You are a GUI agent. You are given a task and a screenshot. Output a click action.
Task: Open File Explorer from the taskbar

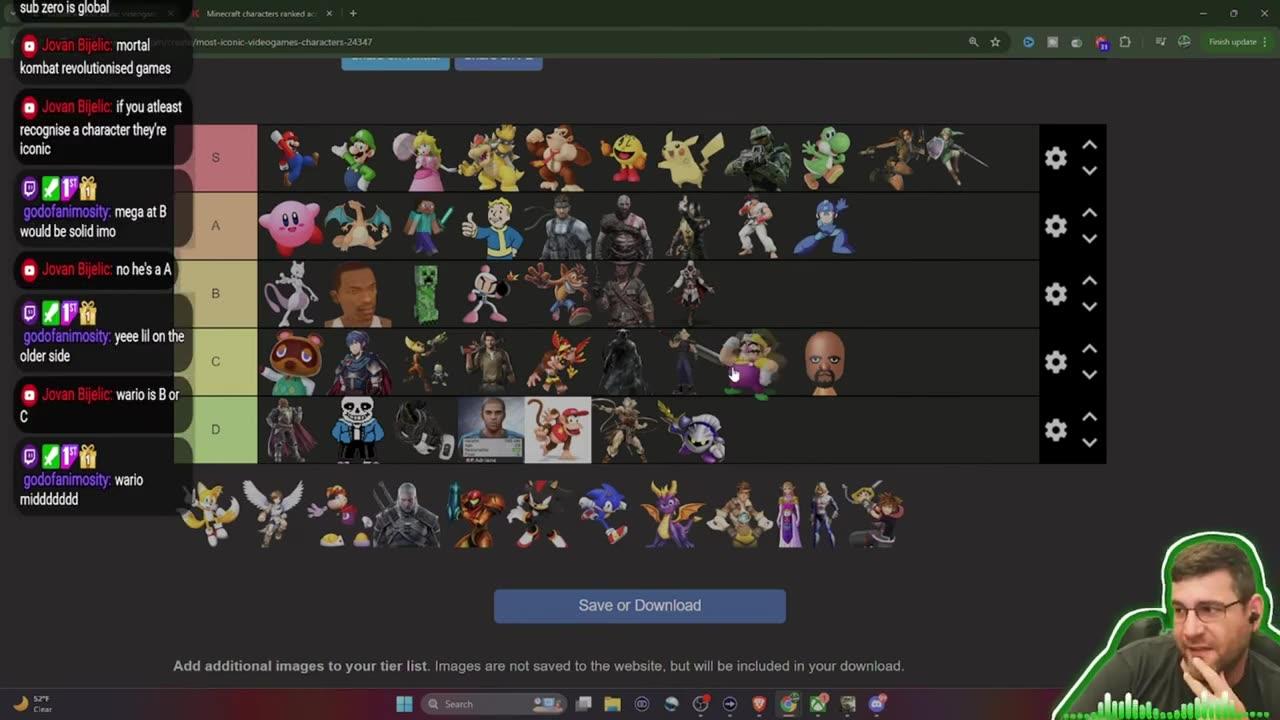click(x=613, y=703)
